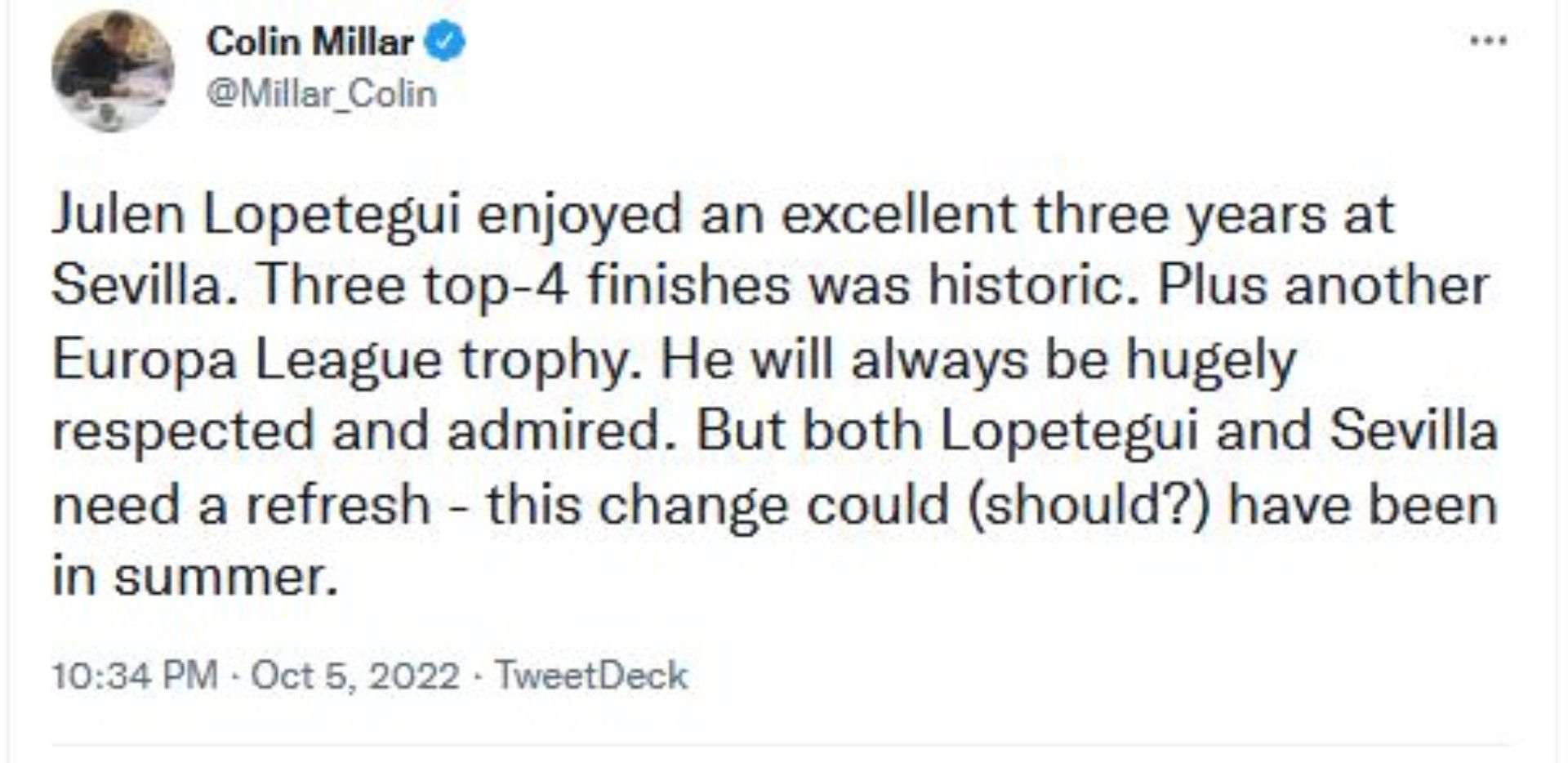This screenshot has width=1568, height=763.
Task: Click the Oct 5, 2022 date
Action: 354,676
